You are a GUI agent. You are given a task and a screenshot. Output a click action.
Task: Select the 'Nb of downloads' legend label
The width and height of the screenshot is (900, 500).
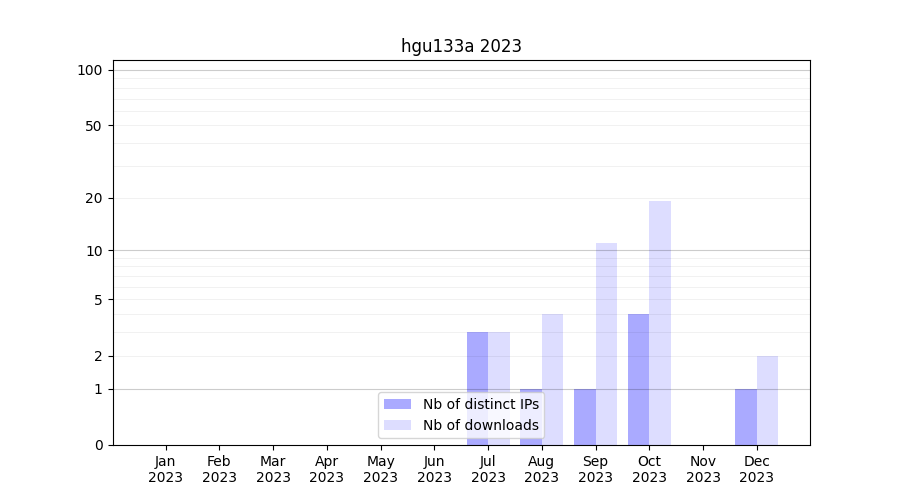tap(480, 425)
